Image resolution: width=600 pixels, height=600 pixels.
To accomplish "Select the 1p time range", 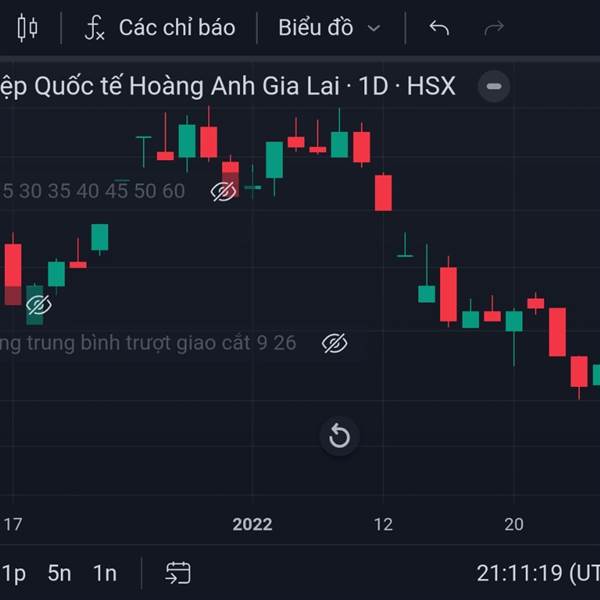I will [14, 573].
